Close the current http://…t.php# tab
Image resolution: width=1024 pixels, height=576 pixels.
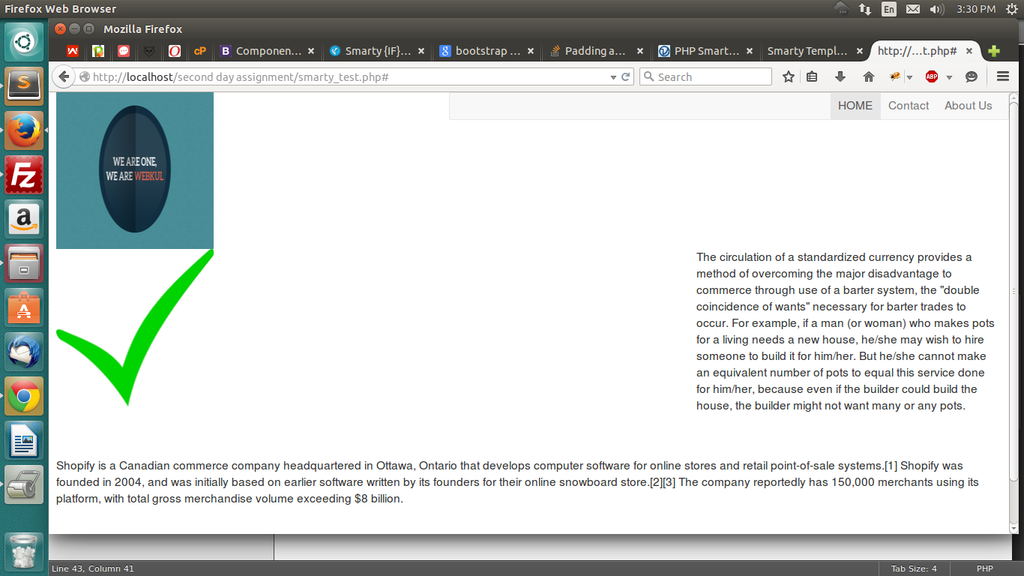[969, 51]
